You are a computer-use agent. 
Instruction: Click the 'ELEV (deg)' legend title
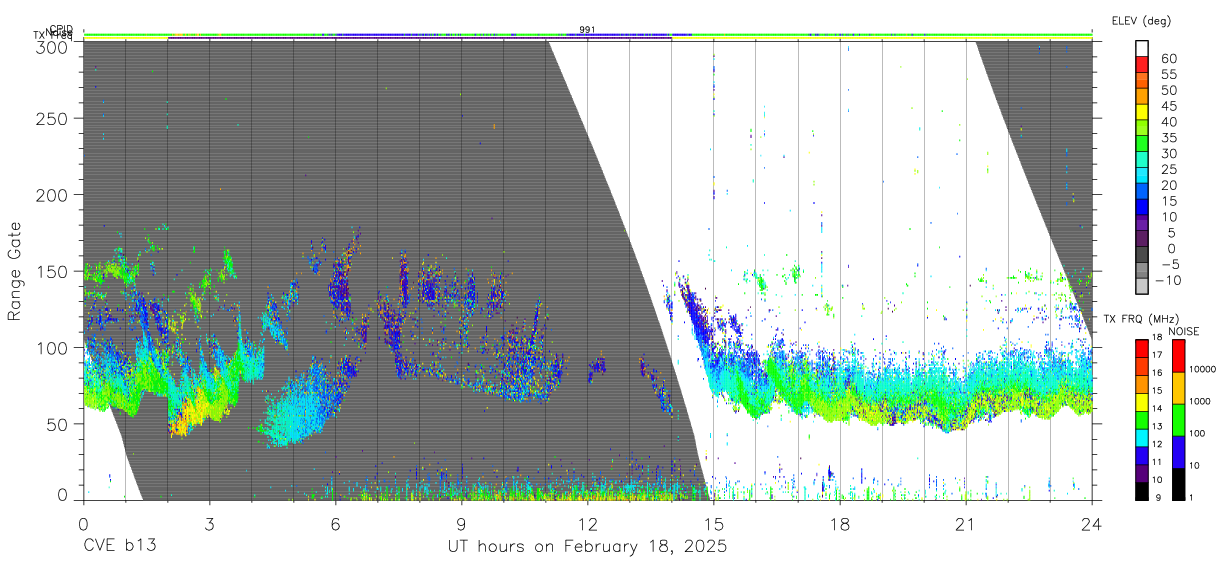(1141, 20)
